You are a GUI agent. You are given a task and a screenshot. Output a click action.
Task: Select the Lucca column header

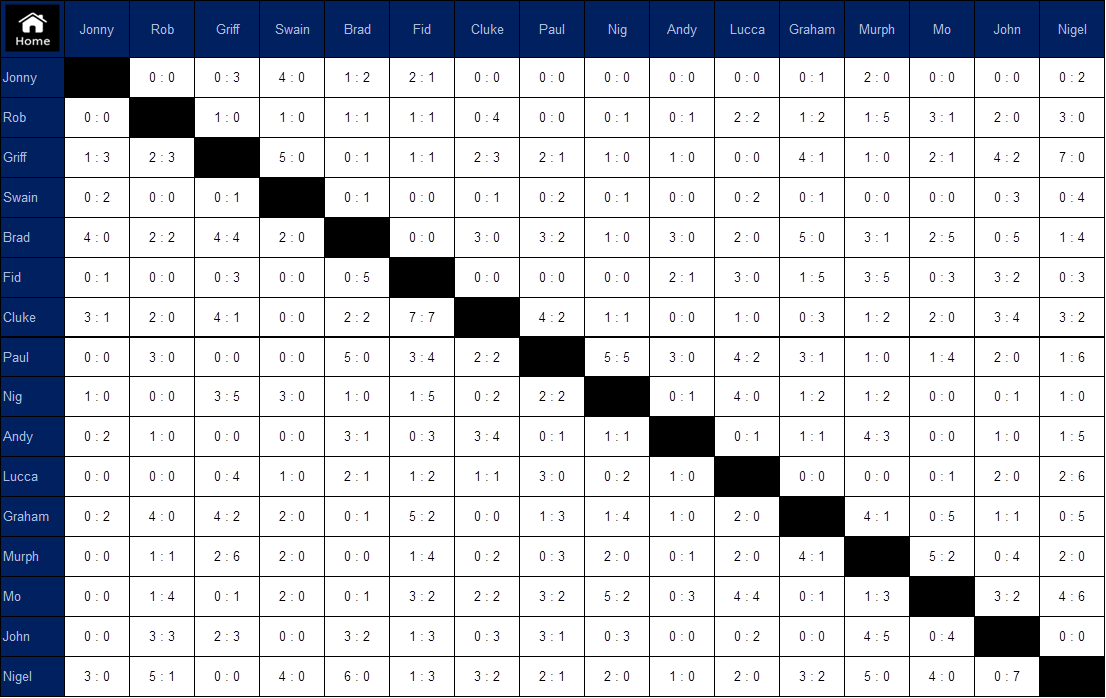[x=747, y=29]
